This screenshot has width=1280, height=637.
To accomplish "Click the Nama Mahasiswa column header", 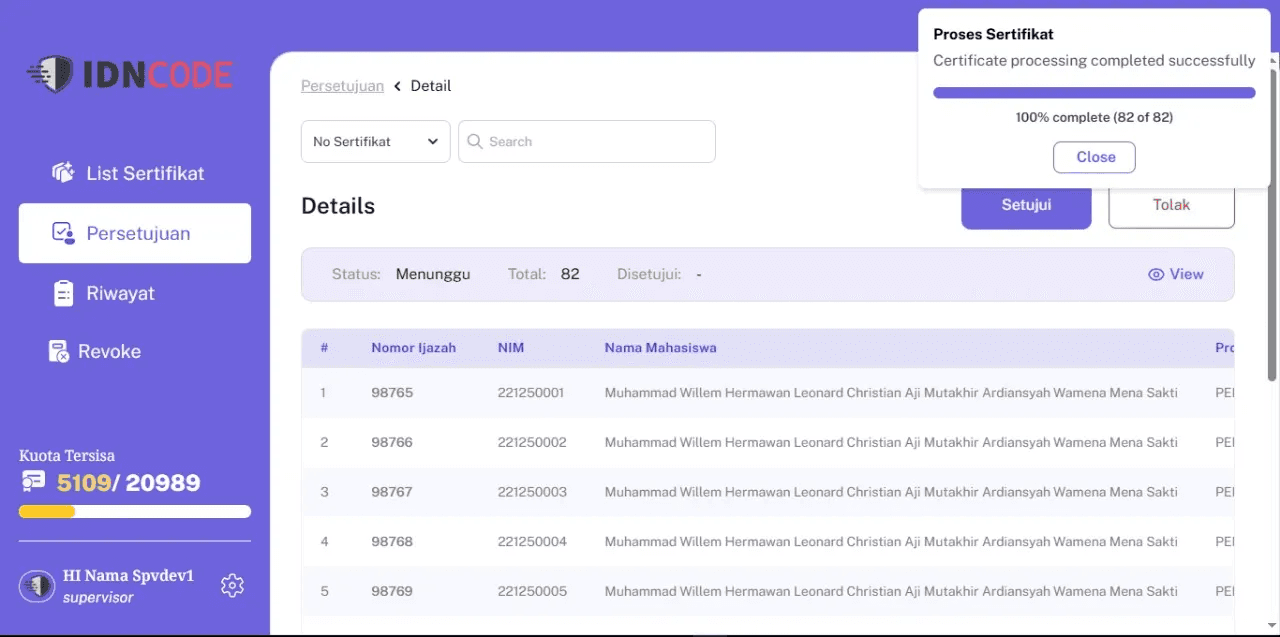I will (x=660, y=348).
